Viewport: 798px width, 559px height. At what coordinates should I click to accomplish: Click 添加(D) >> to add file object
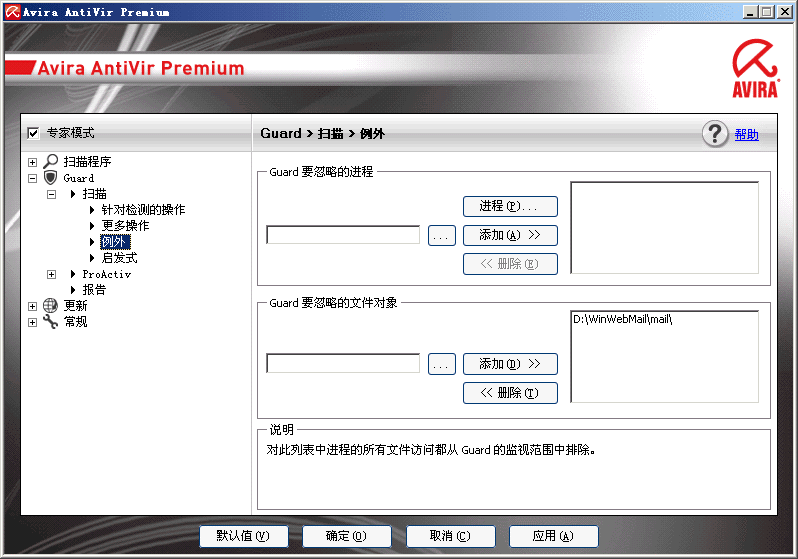(510, 364)
